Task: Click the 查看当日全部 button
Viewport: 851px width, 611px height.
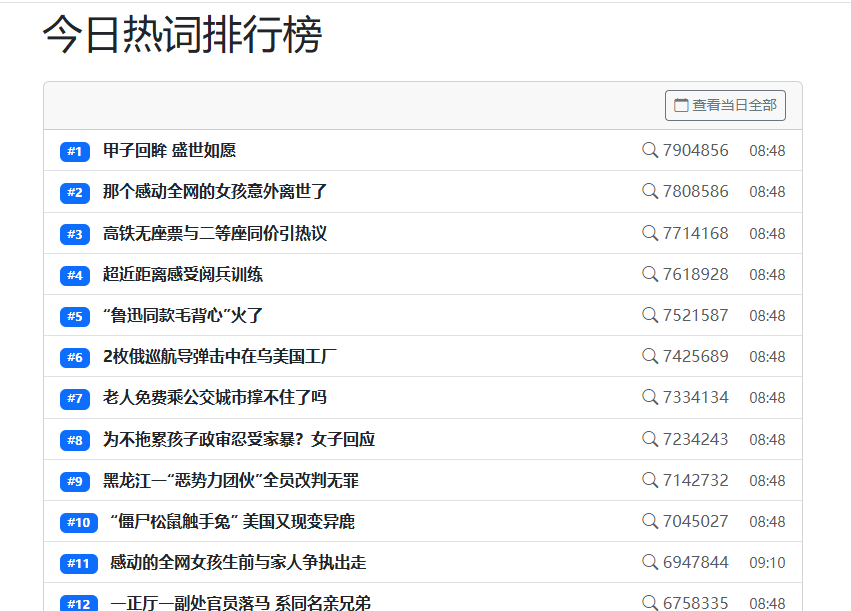Action: click(x=725, y=105)
